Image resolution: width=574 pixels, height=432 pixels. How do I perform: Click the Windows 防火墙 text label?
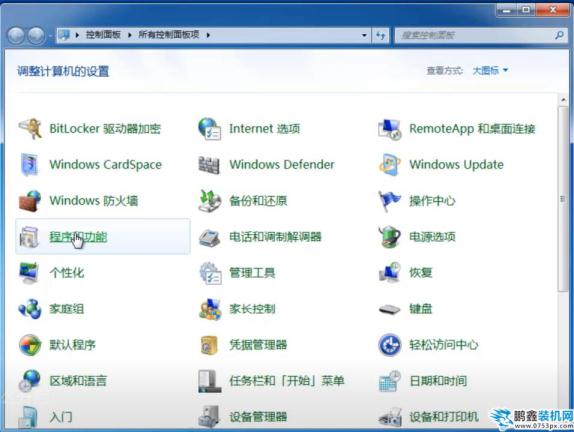(x=94, y=201)
